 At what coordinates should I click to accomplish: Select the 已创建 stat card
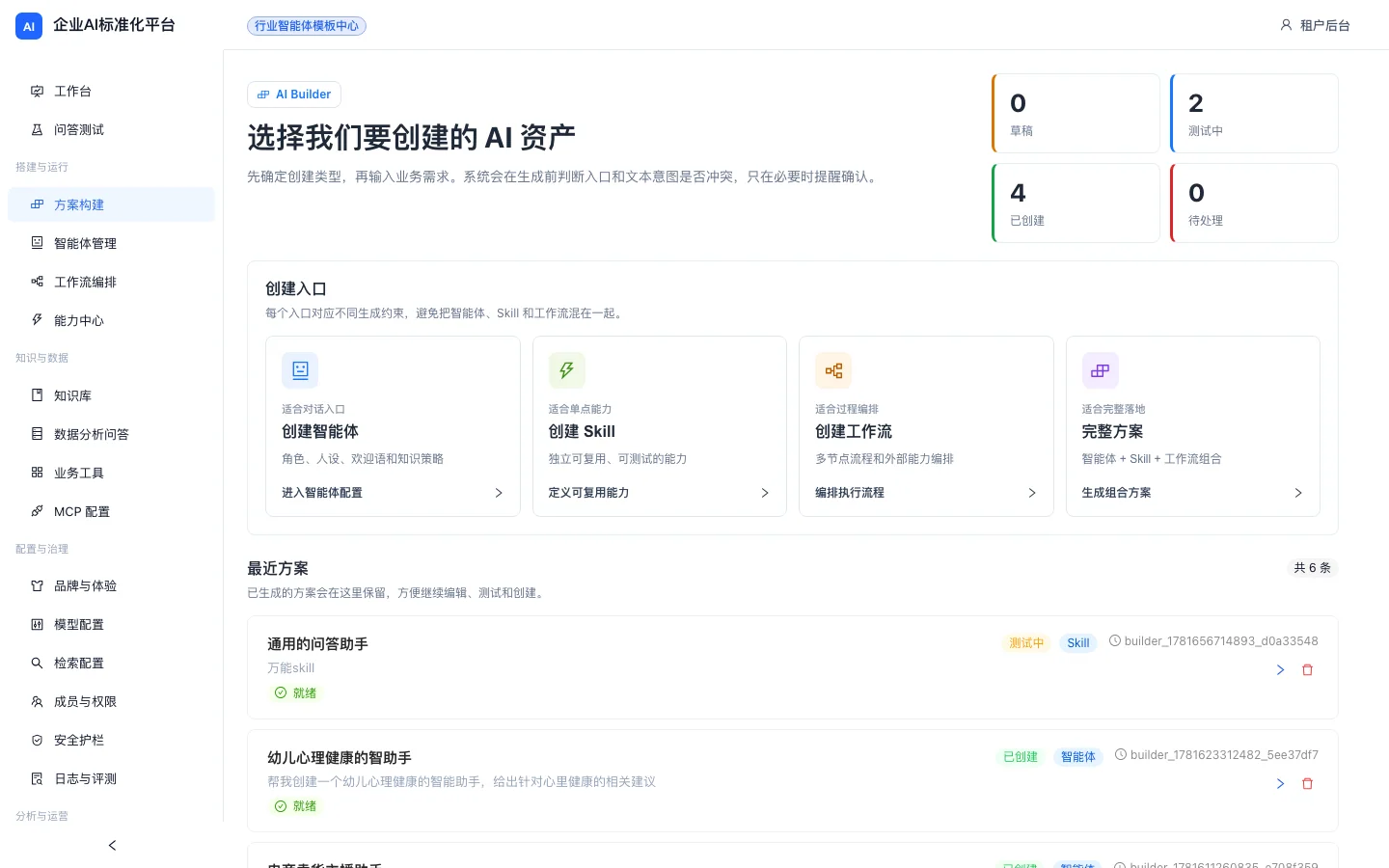point(1076,203)
